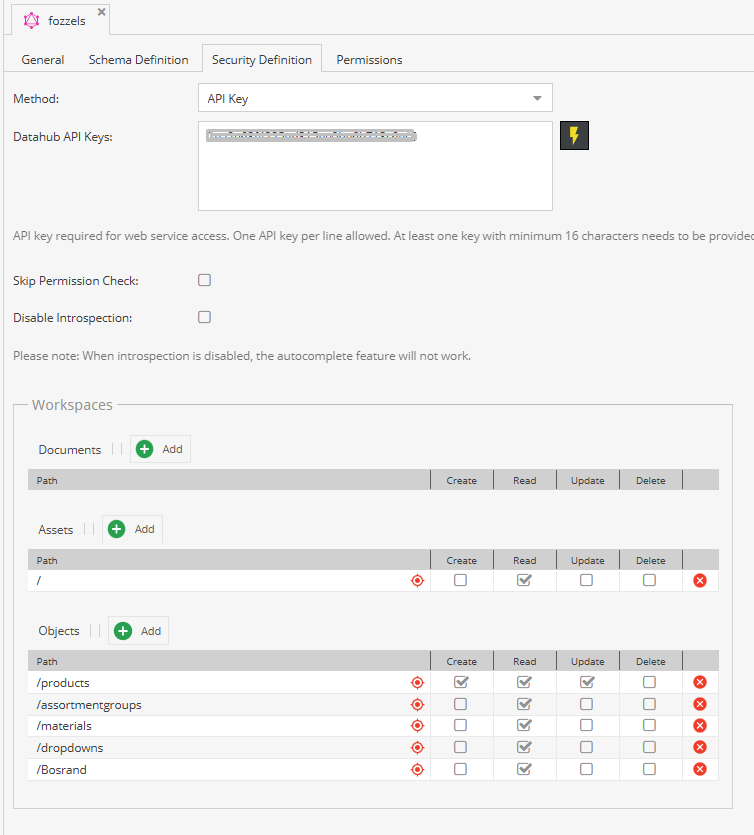754x835 pixels.
Task: Locate path target icon for /Bosrand row
Action: [417, 769]
